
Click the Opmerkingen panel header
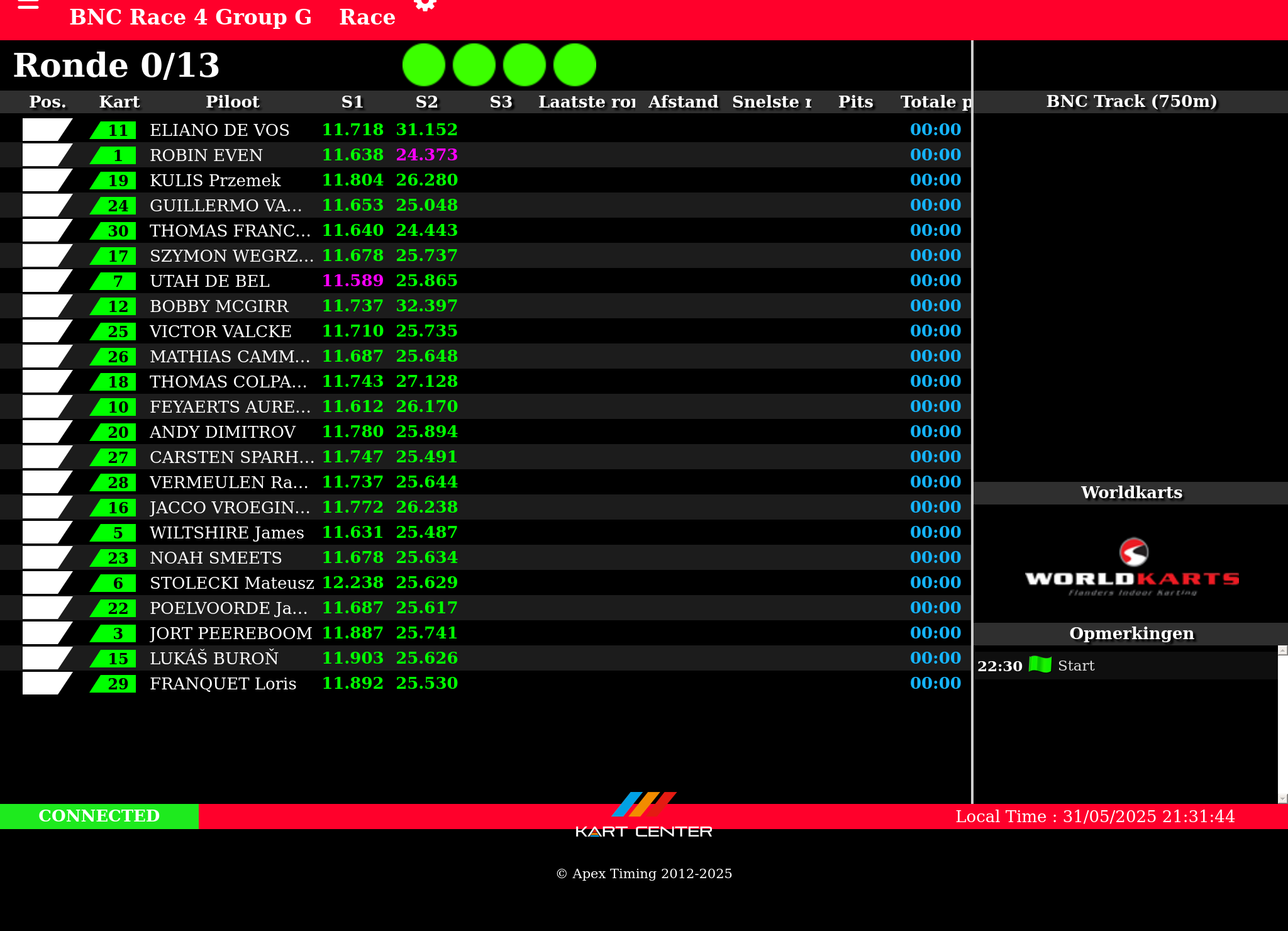(x=1131, y=633)
